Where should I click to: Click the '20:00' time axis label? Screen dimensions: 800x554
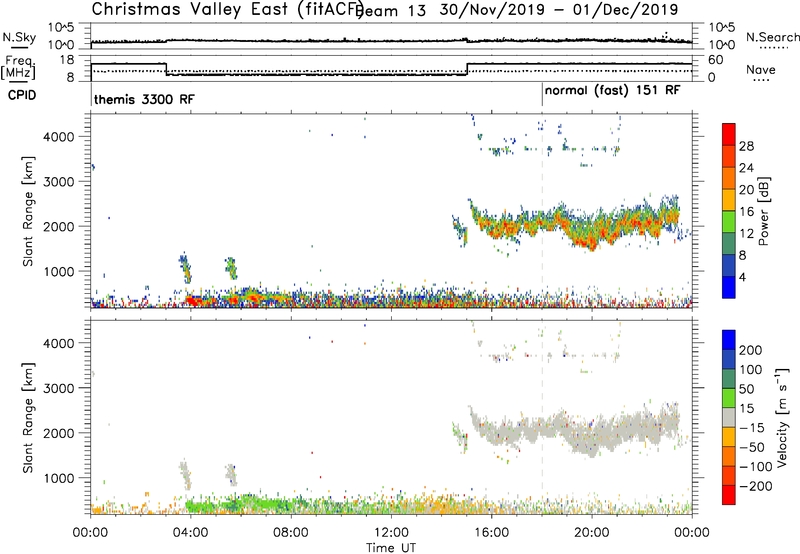pyautogui.click(x=592, y=533)
